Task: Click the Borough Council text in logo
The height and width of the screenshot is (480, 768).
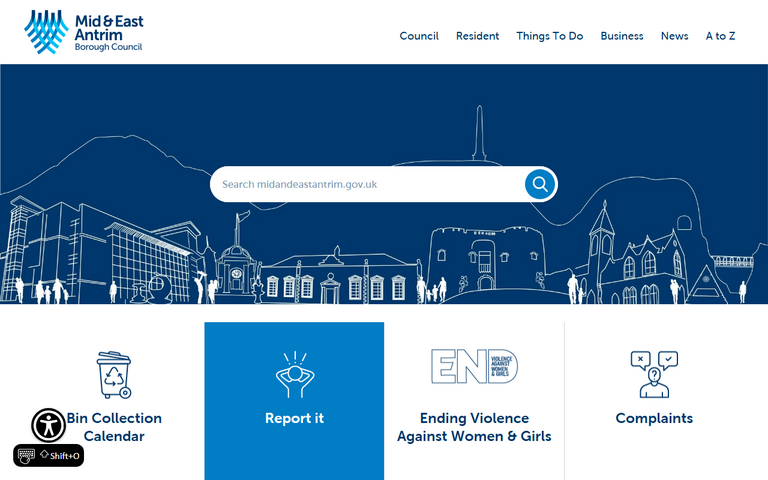Action: [108, 48]
